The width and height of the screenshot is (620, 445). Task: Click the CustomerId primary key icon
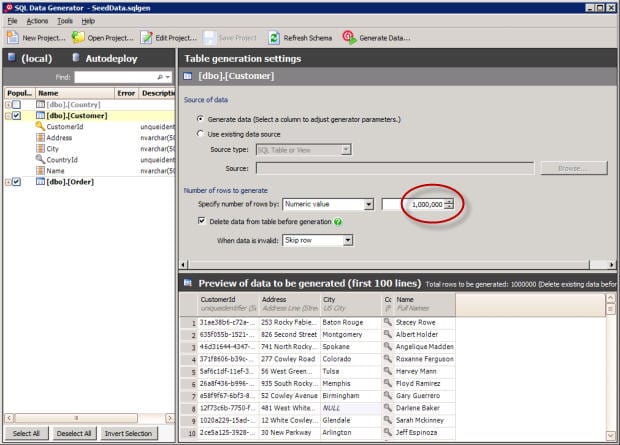pos(40,127)
